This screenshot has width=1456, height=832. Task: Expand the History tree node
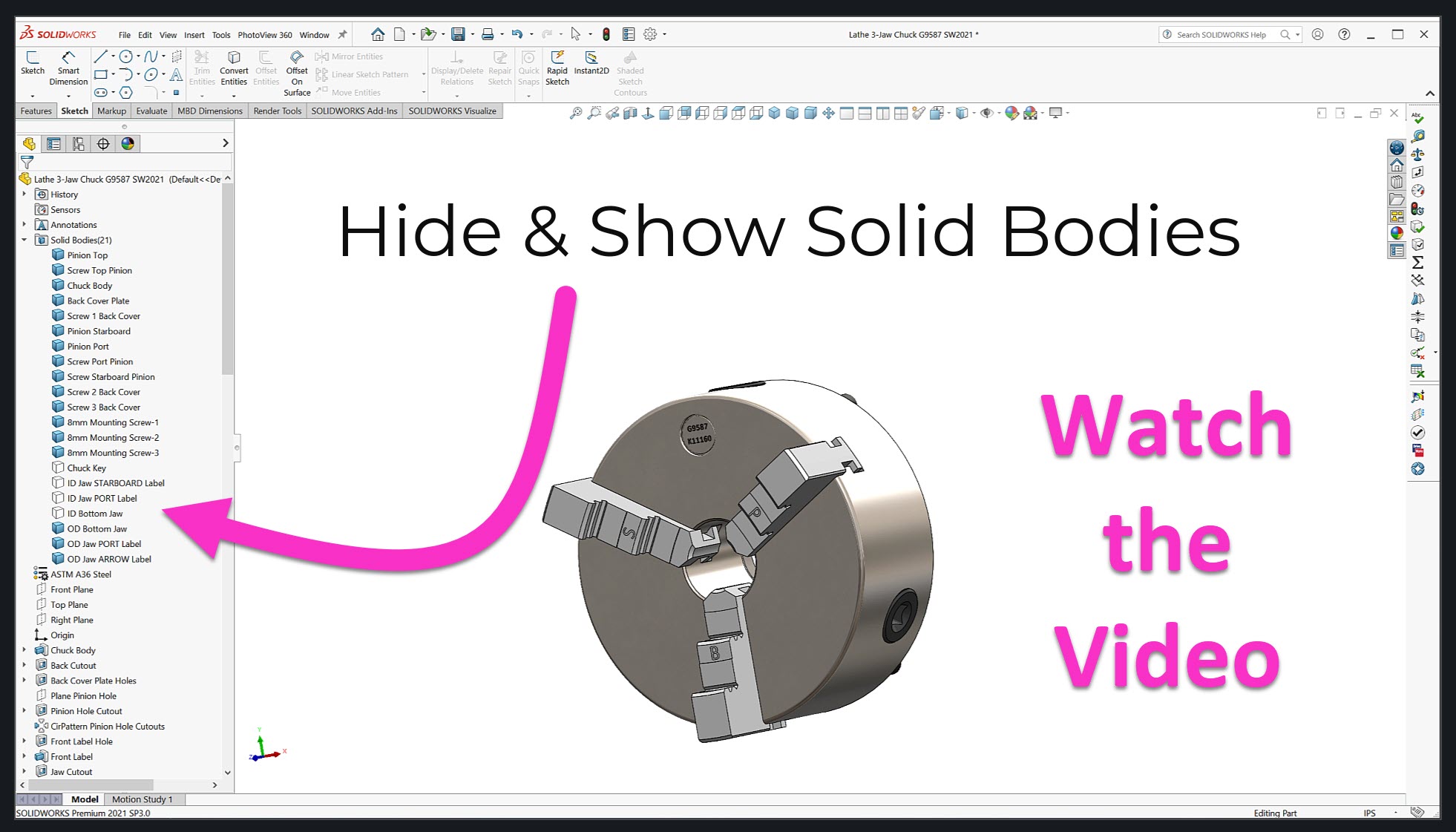tap(24, 194)
